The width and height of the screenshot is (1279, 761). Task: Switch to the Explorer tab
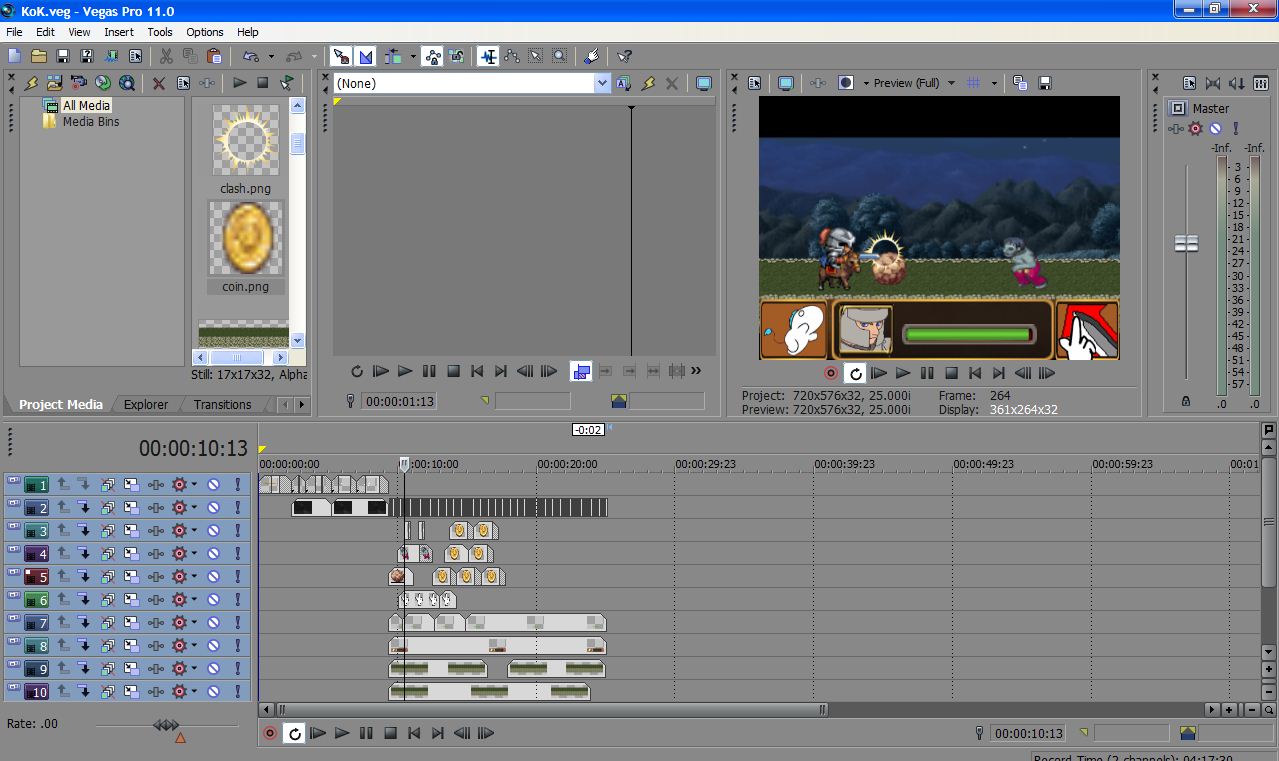(146, 405)
